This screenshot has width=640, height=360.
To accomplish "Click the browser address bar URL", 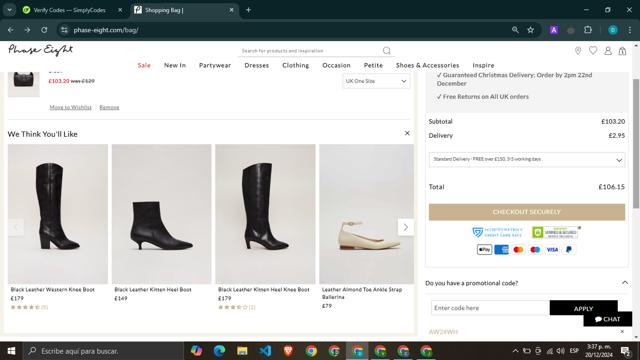I will pyautogui.click(x=106, y=30).
